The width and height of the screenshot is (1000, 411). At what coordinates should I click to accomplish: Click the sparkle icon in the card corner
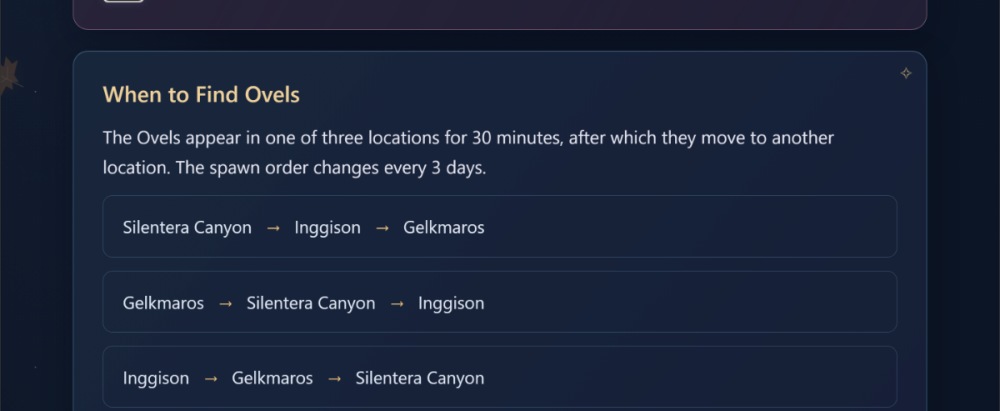point(906,73)
